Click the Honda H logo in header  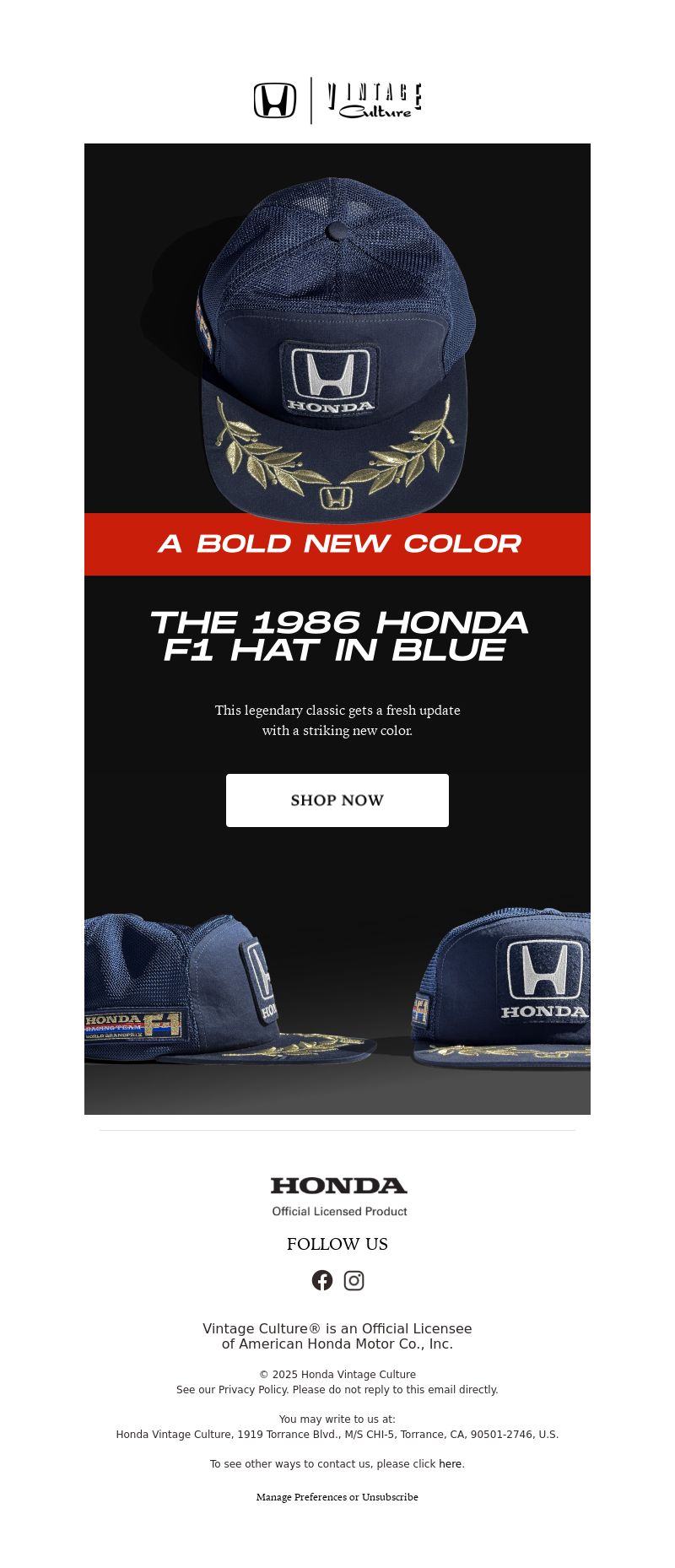[275, 100]
